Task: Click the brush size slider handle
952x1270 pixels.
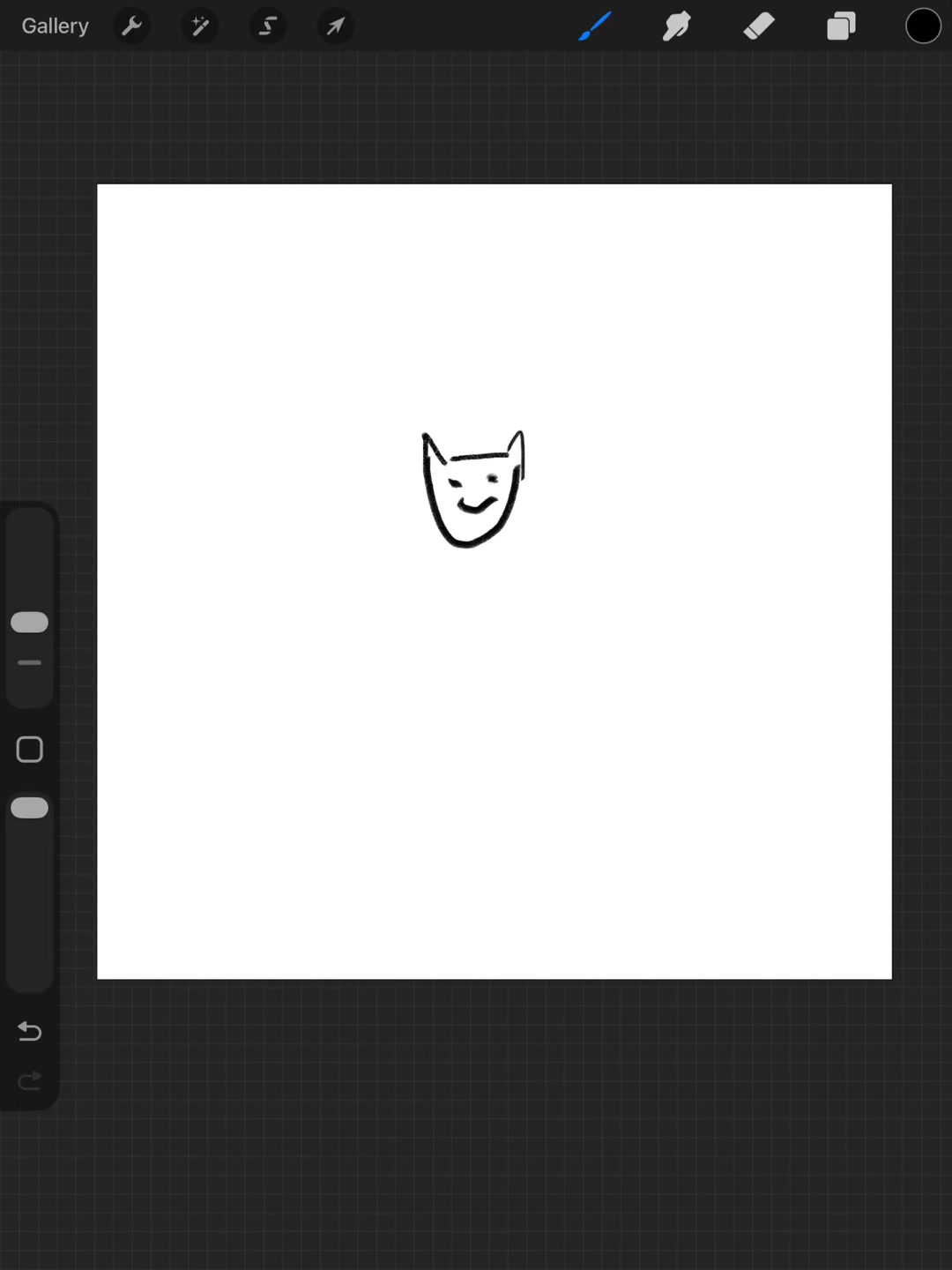Action: (x=29, y=622)
